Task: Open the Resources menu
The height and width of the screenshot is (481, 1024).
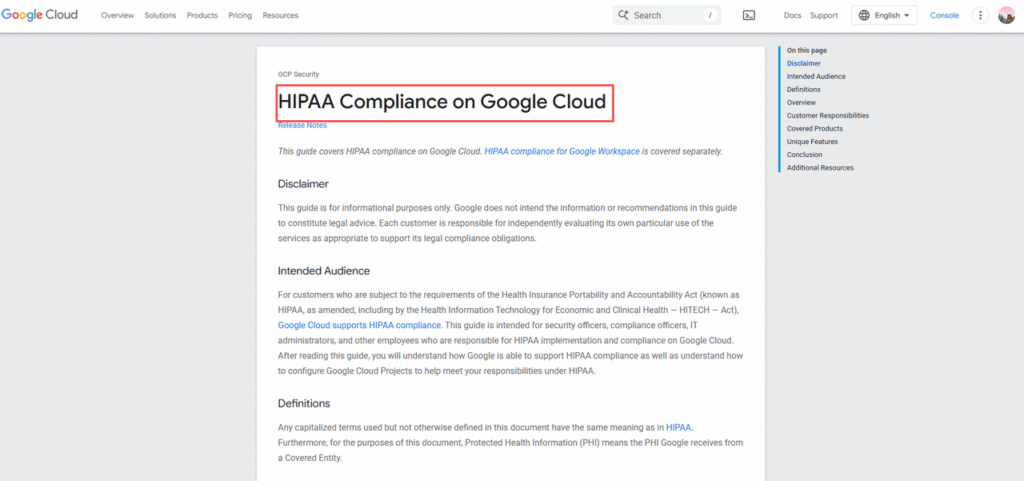Action: coord(280,16)
